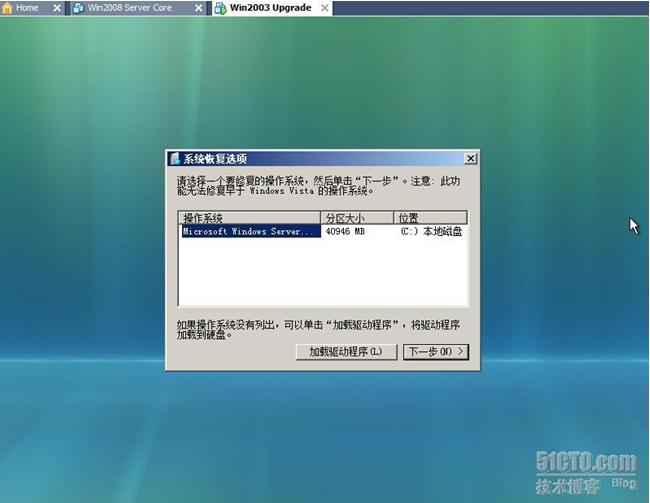Close the Home tab
This screenshot has width=650, height=503.
pyautogui.click(x=55, y=8)
